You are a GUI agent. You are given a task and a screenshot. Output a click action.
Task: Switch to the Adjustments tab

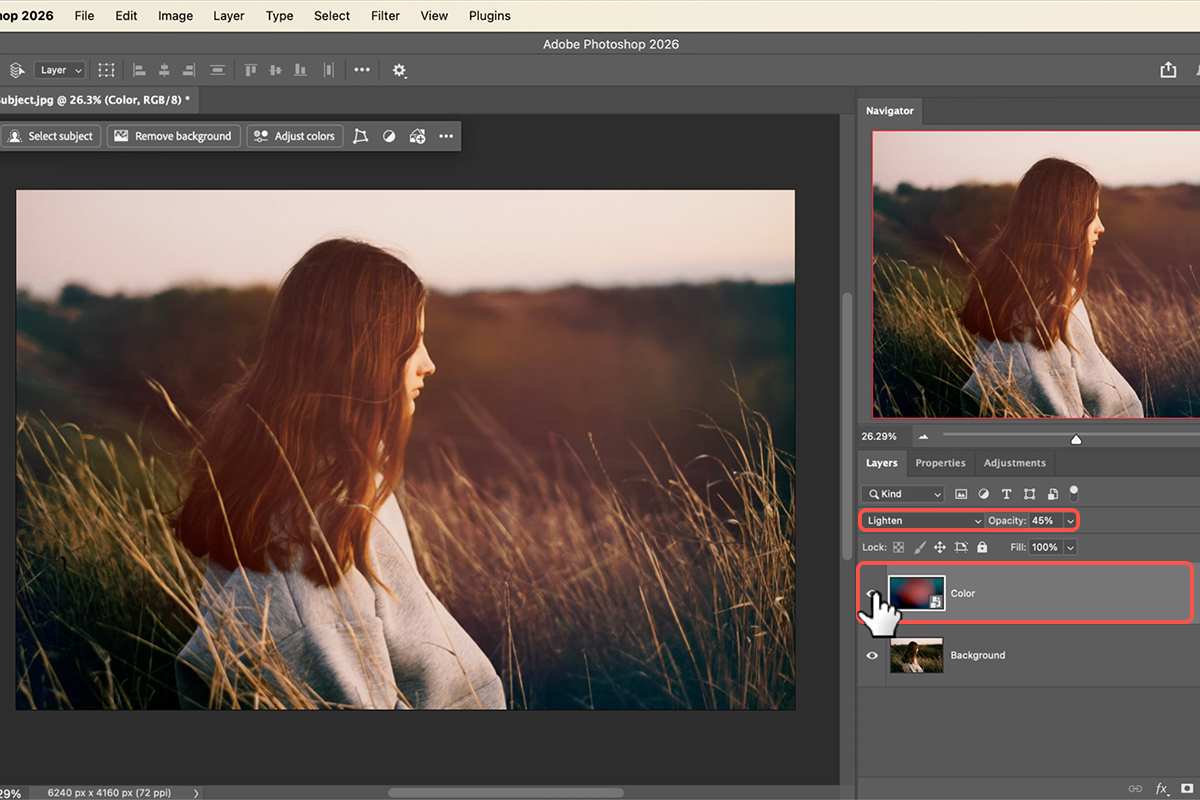pos(1014,463)
